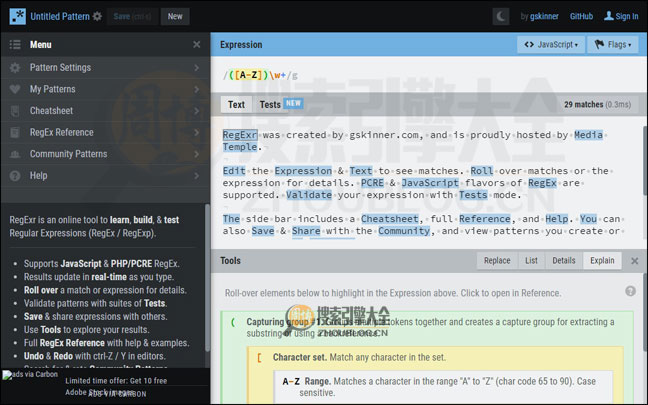Screen dimensions: 648x405
Task: Click the Menu list icon
Action: click(x=15, y=44)
